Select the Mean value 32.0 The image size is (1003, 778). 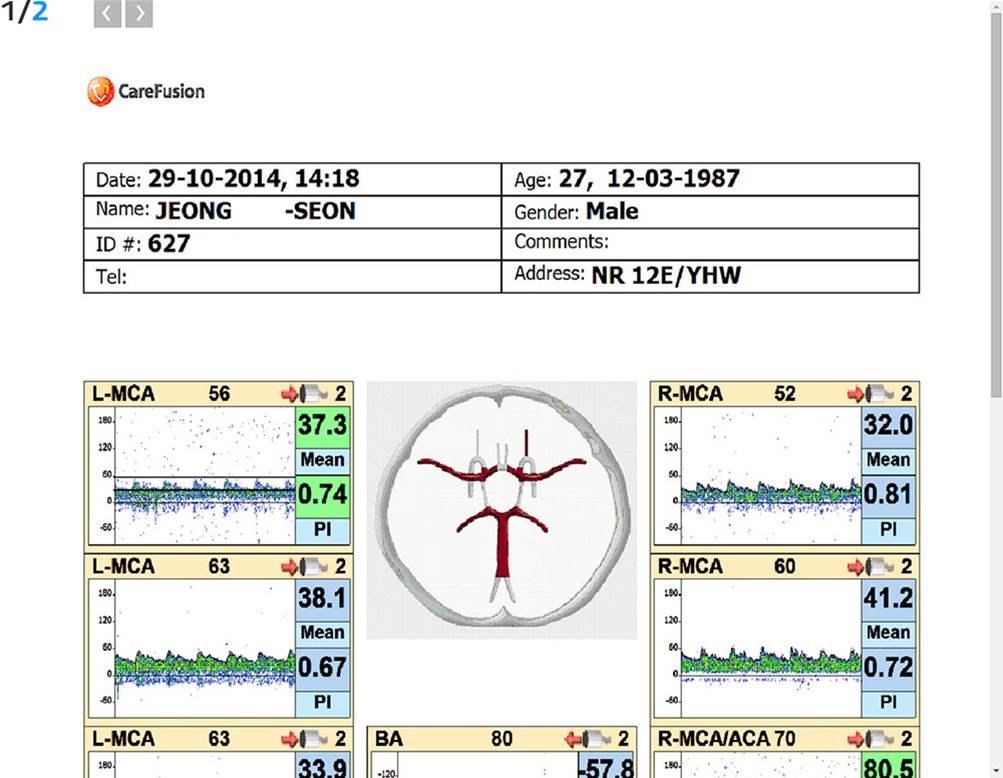pos(888,425)
